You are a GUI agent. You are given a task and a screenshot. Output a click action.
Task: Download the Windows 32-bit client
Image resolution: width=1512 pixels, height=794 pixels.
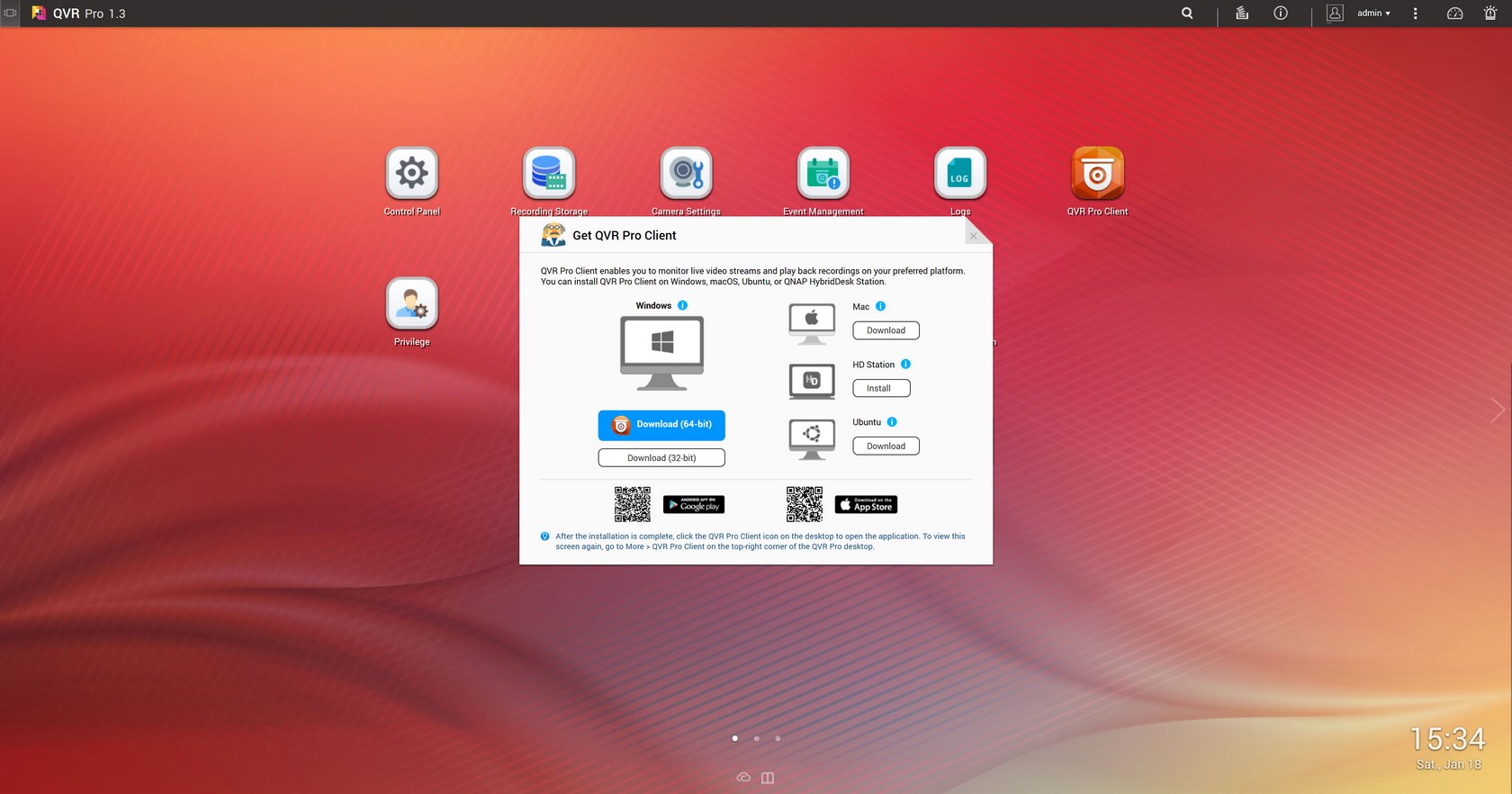tap(661, 458)
